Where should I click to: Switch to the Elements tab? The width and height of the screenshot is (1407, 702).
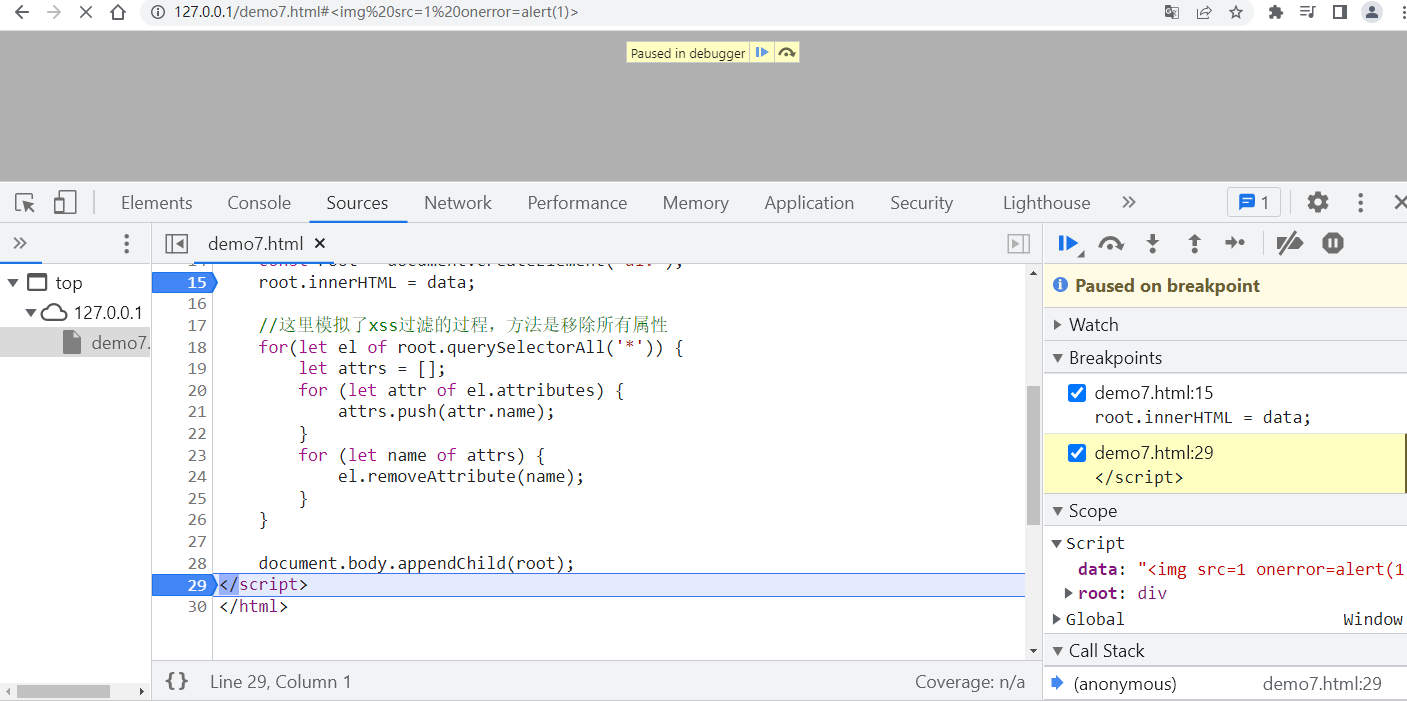click(157, 203)
